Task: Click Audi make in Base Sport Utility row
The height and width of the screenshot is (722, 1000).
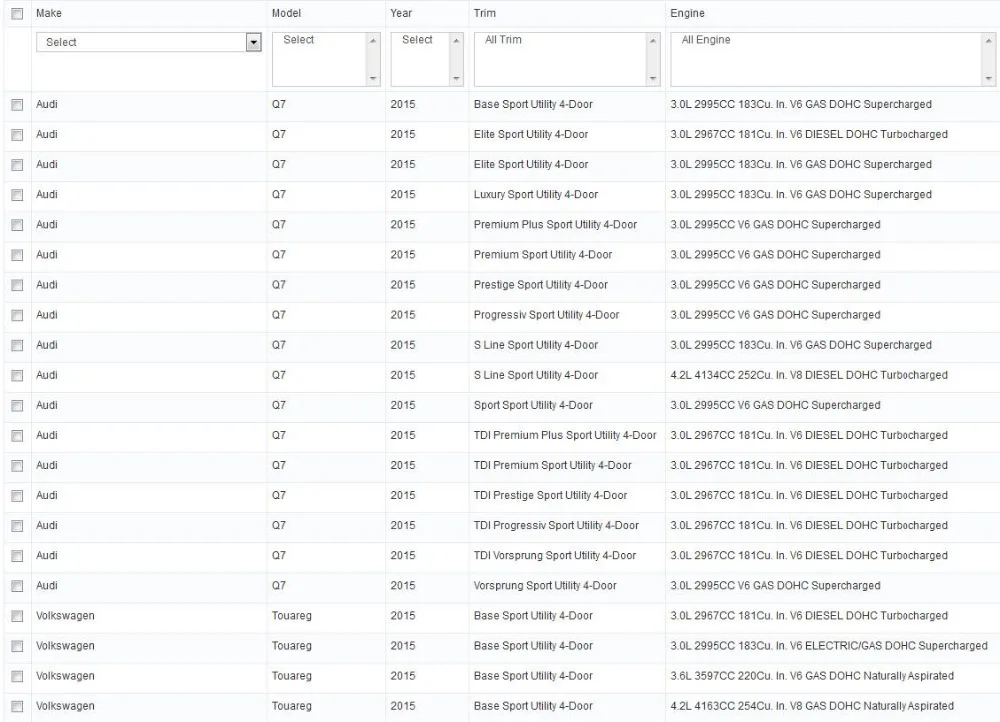Action: [x=47, y=104]
